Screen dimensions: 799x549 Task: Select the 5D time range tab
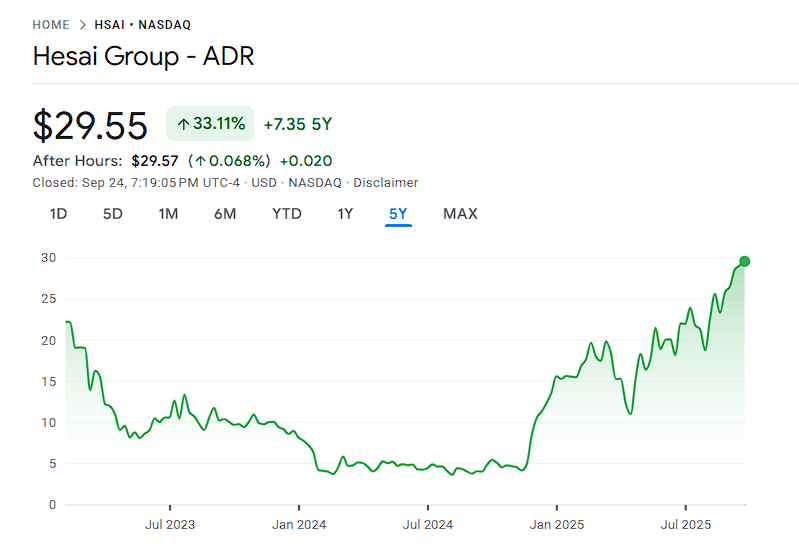point(113,214)
